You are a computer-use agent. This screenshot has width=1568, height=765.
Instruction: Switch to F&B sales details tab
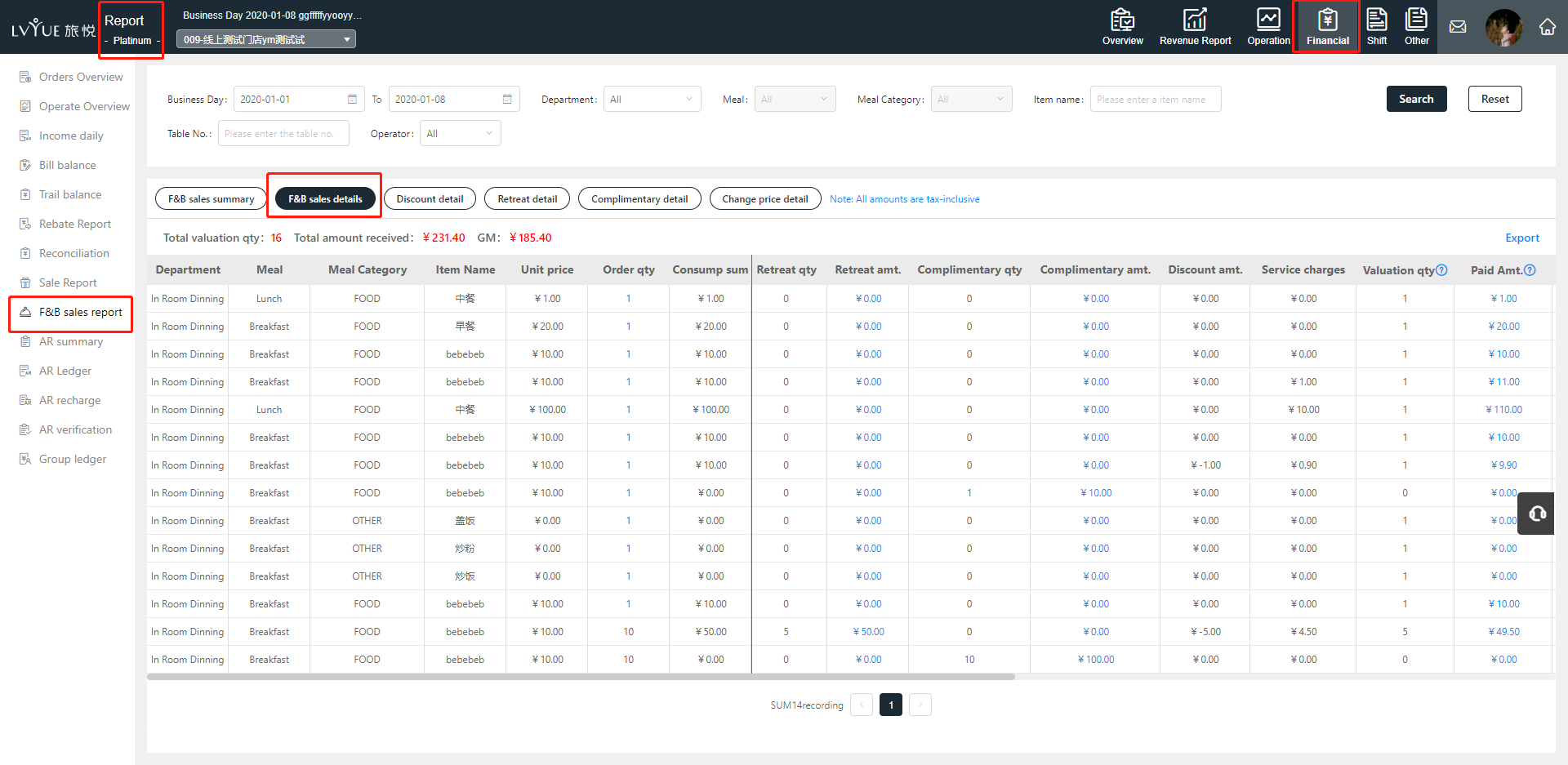click(x=325, y=198)
